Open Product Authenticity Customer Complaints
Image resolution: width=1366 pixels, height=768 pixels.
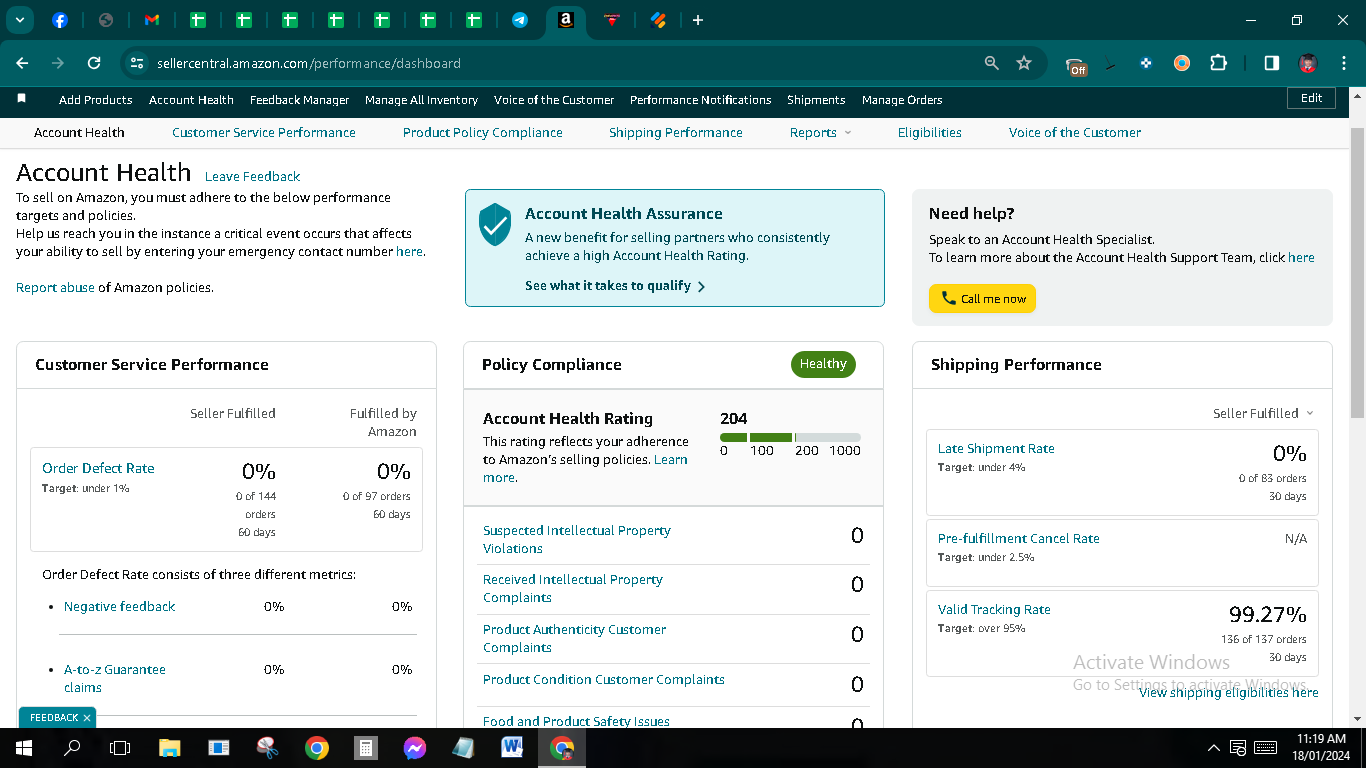(x=574, y=638)
